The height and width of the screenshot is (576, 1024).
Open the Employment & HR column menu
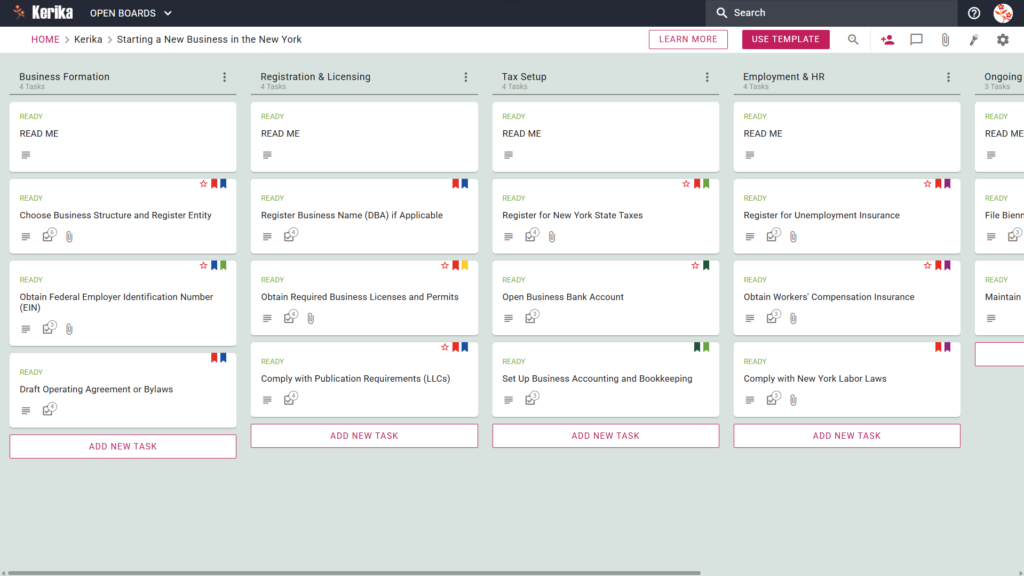[948, 77]
